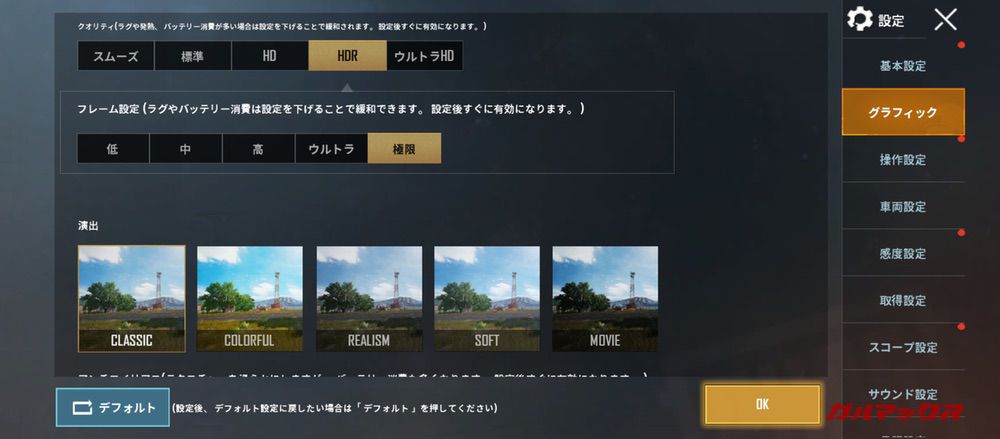This screenshot has width=1000, height=439.
Task: Close the settings screen with X
Action: pos(945,19)
